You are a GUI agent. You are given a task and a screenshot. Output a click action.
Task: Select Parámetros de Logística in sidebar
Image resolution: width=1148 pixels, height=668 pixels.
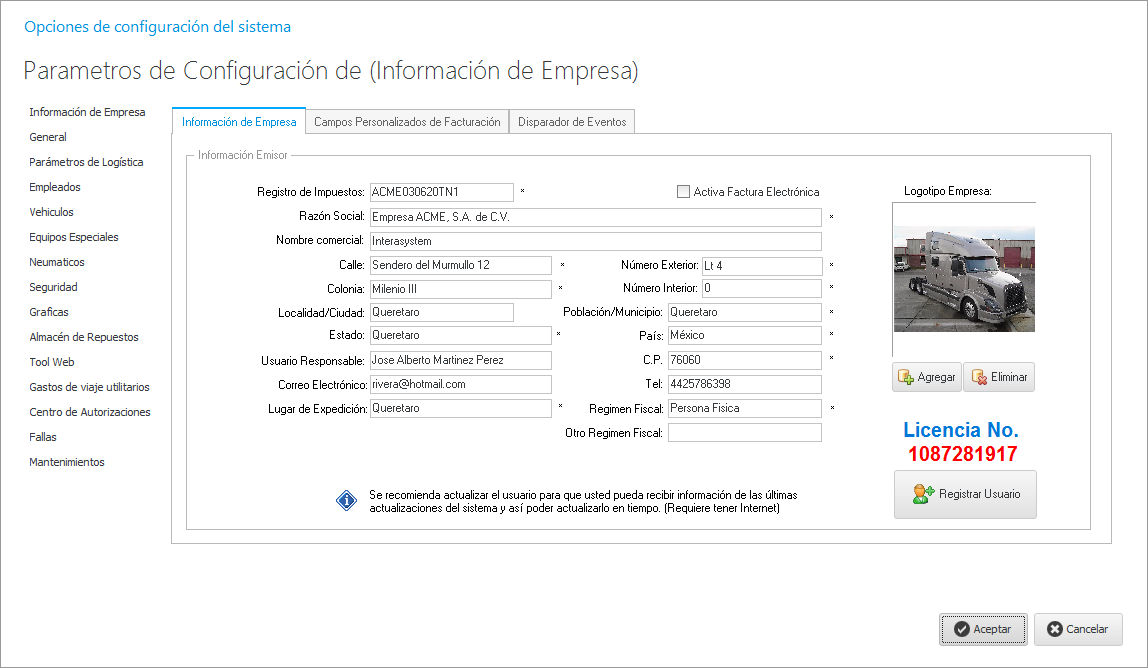pos(86,162)
